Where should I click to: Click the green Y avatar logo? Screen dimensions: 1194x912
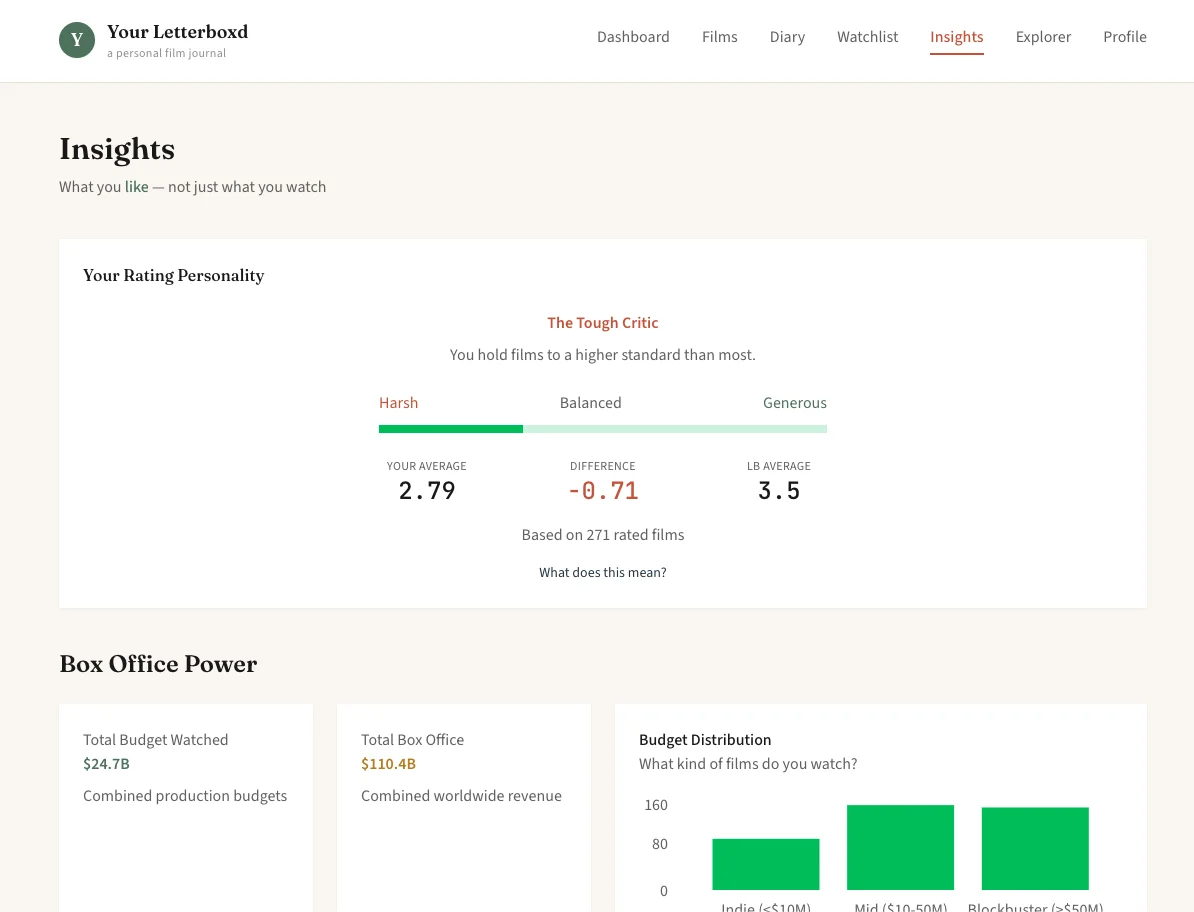pyautogui.click(x=77, y=40)
